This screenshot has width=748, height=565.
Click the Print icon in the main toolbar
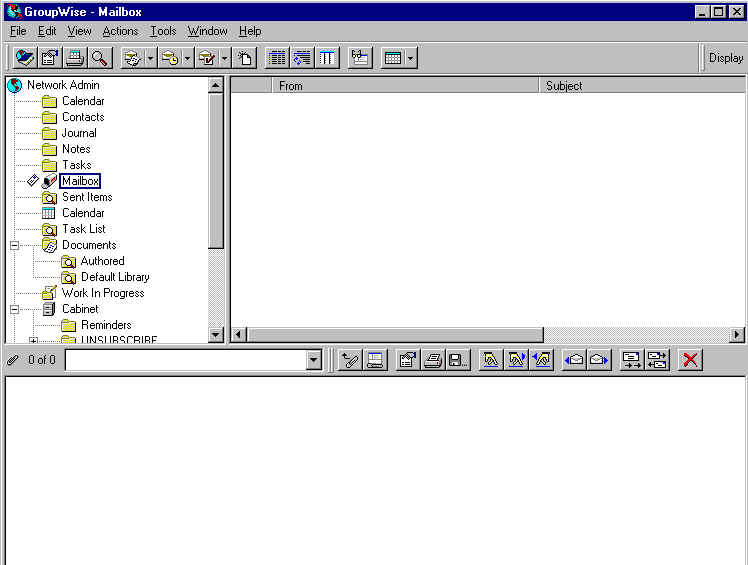pyautogui.click(x=74, y=58)
